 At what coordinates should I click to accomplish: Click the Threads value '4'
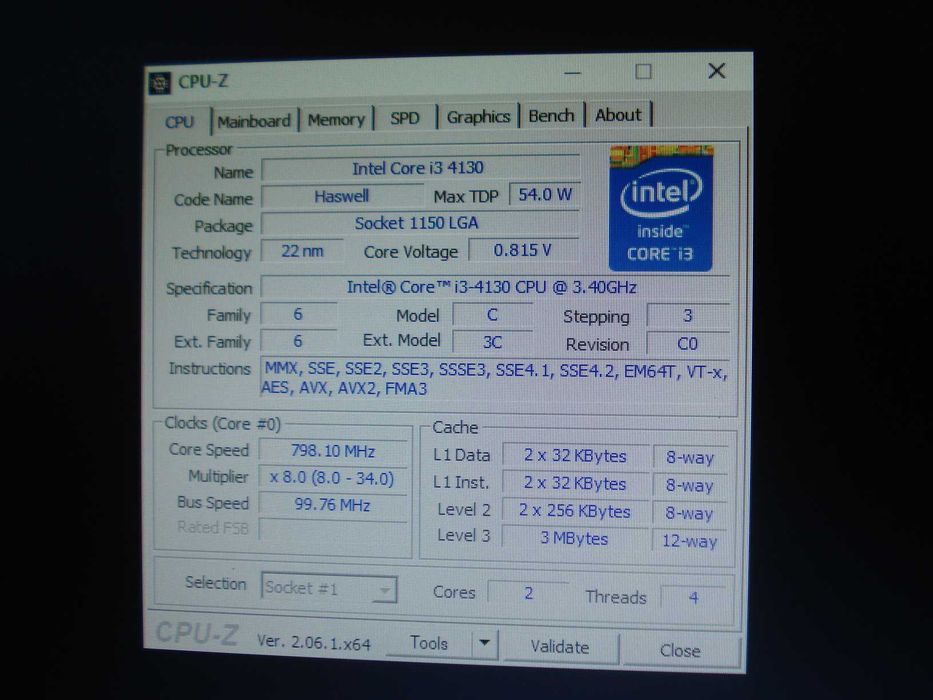click(x=693, y=597)
